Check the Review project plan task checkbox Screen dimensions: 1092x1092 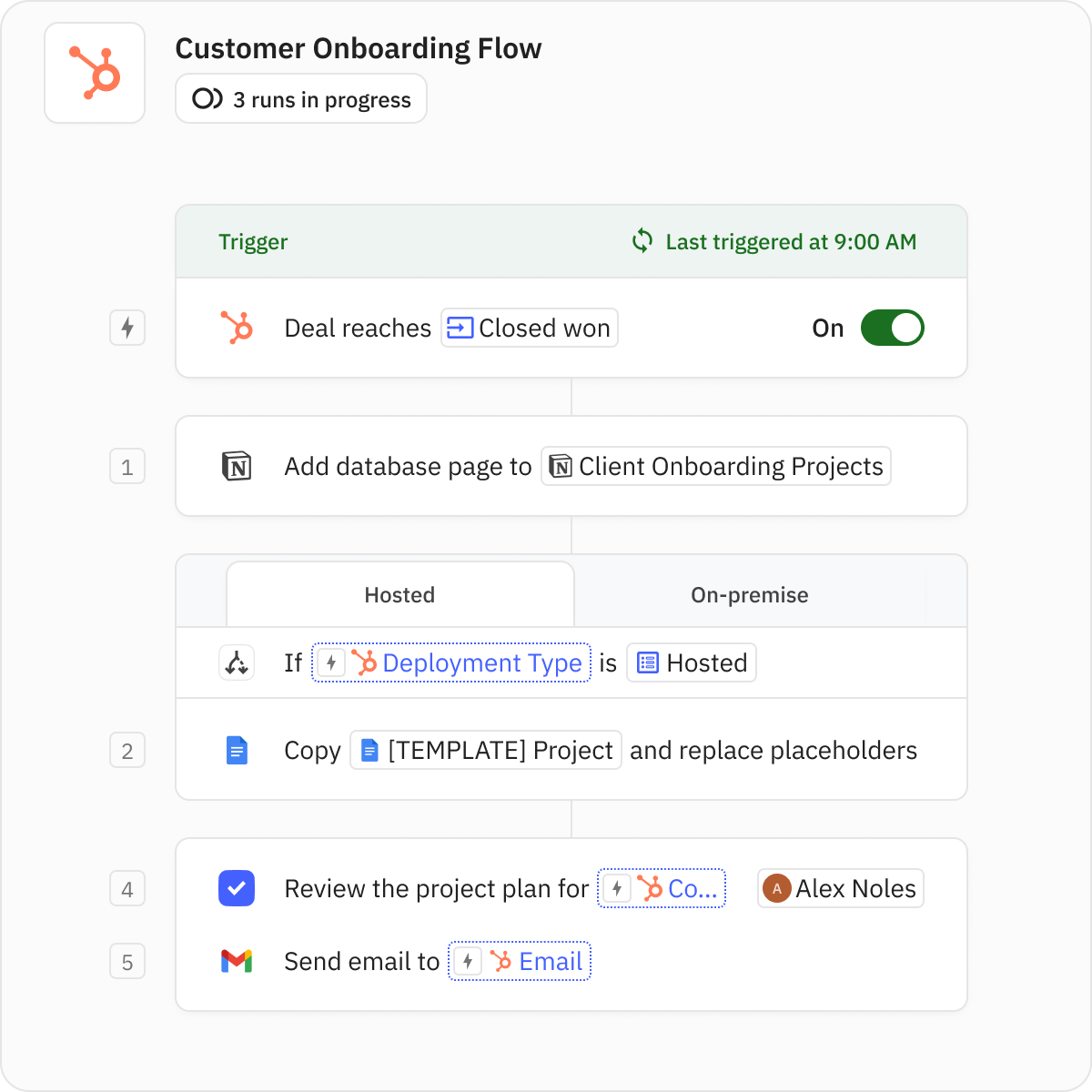click(237, 888)
